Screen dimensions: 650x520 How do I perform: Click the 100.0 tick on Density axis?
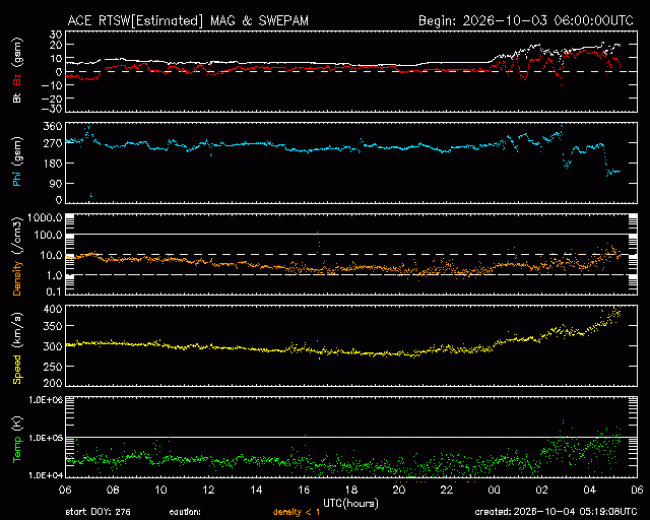click(47, 235)
